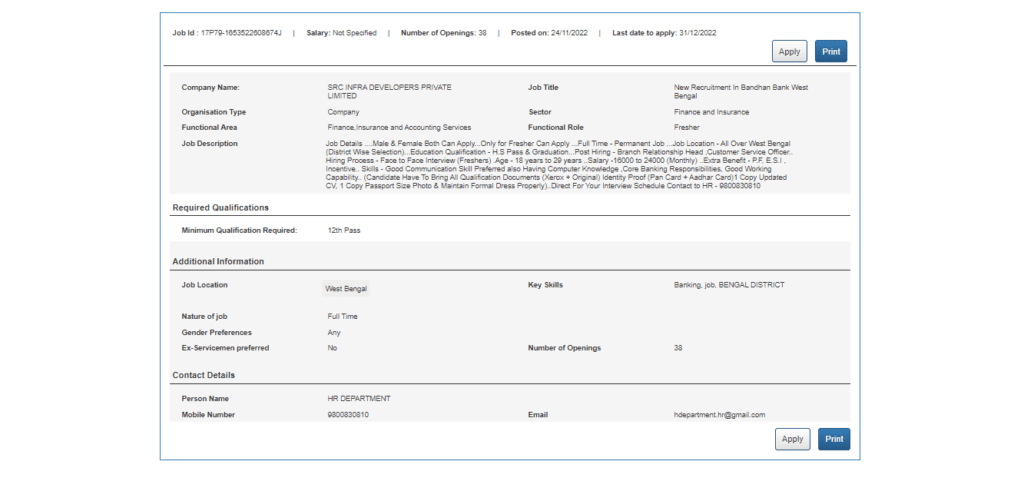The image size is (1024, 491).
Task: Click the Additional Information heading
Action: pyautogui.click(x=218, y=261)
